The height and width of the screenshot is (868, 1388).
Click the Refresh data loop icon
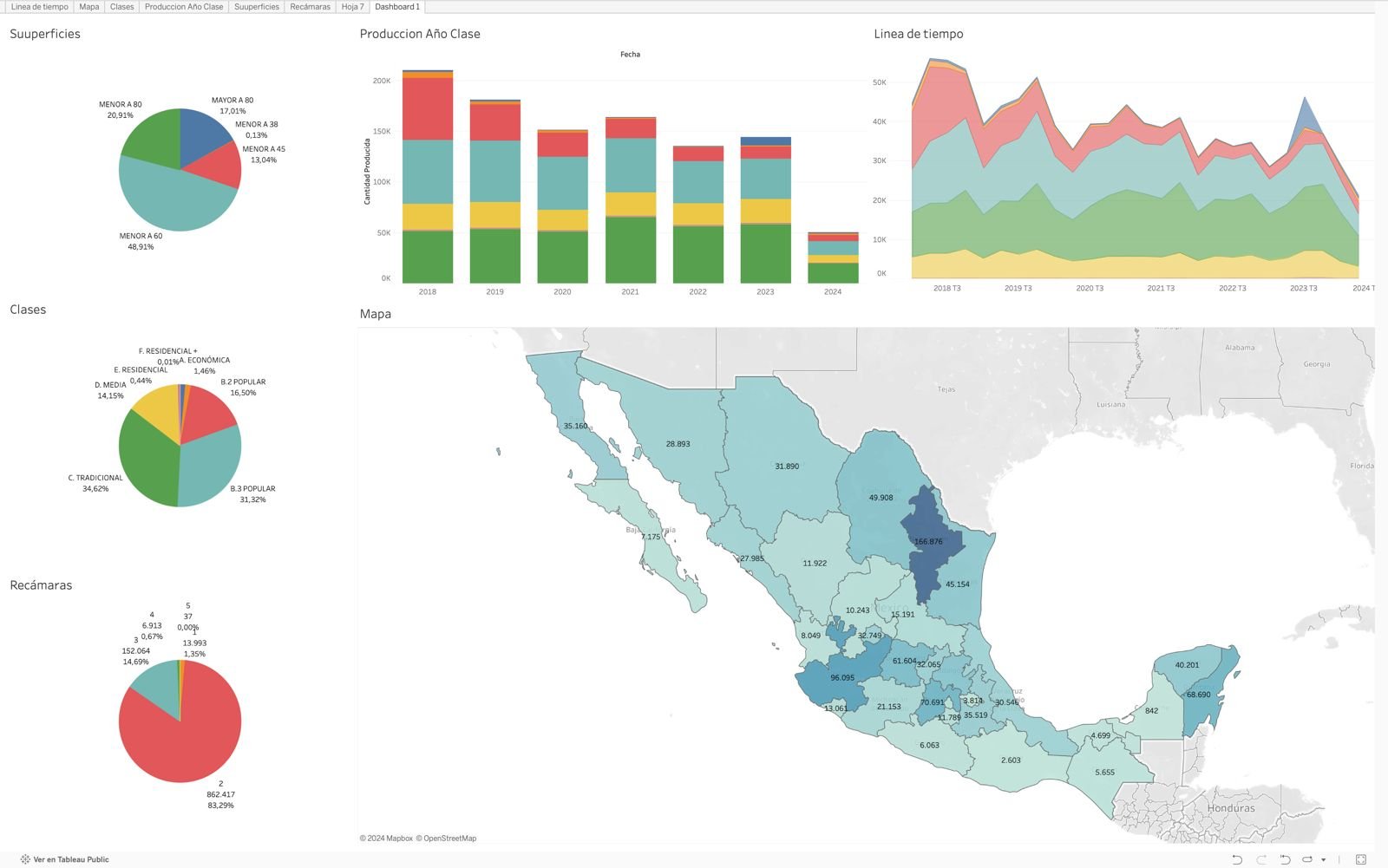coord(1307,859)
